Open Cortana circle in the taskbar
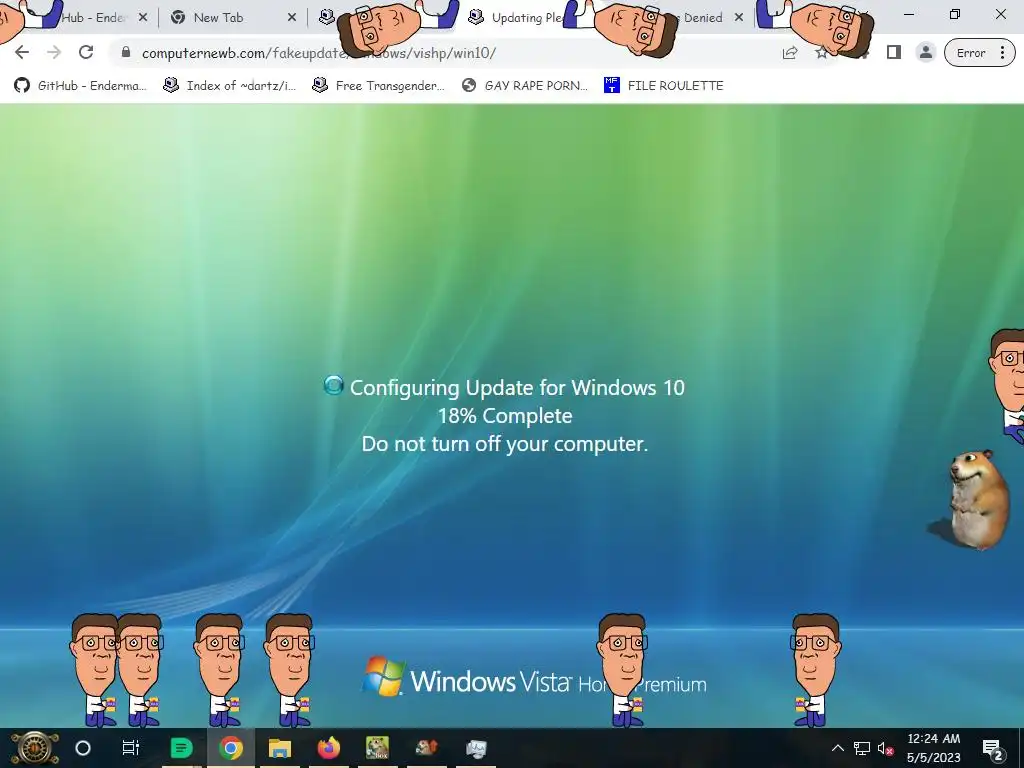This screenshot has height=768, width=1024. 83,748
